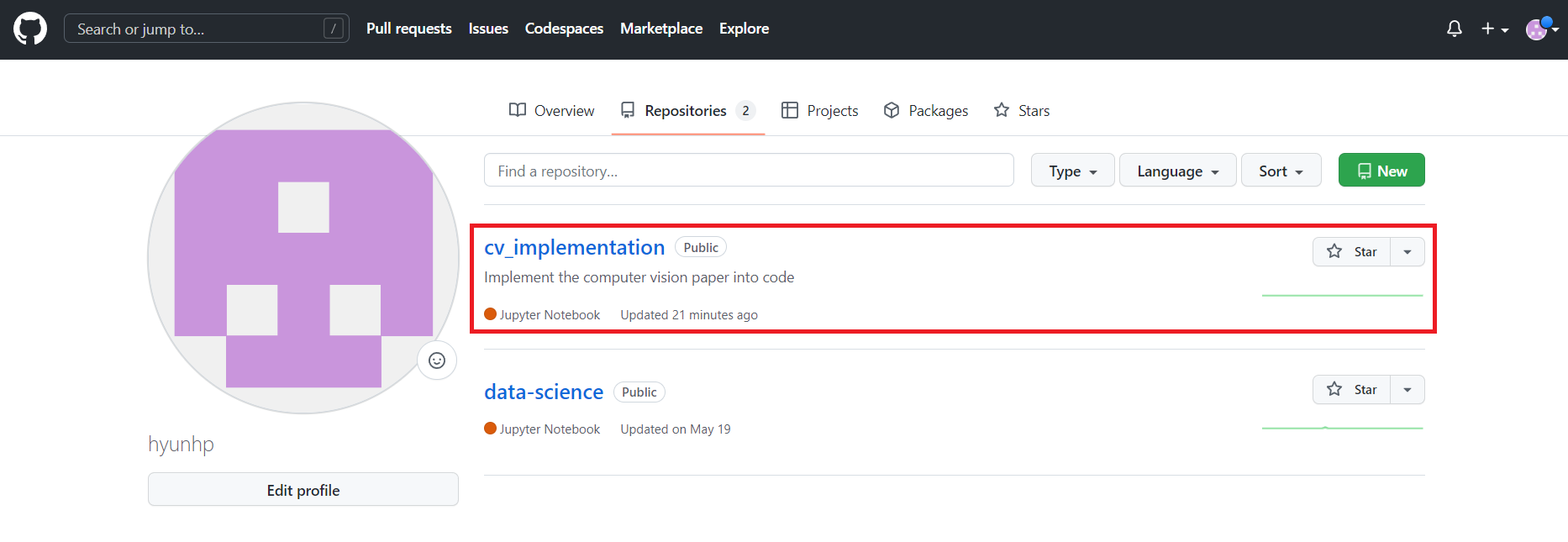The image size is (1568, 542).
Task: Switch to the Overview tab
Action: (x=552, y=111)
